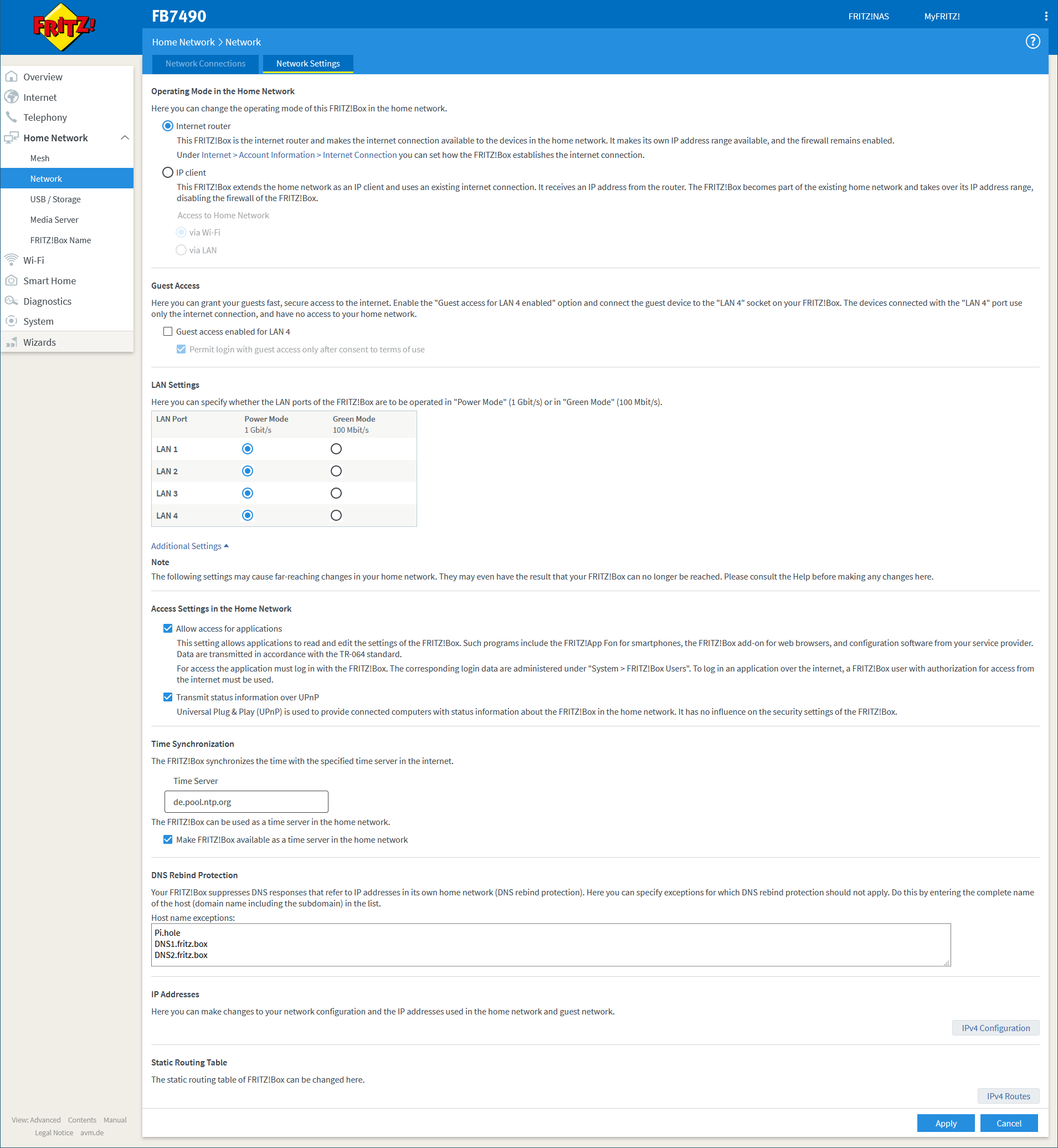Follow the Internet Connection link
This screenshot has width=1058, height=1148.
tap(359, 155)
